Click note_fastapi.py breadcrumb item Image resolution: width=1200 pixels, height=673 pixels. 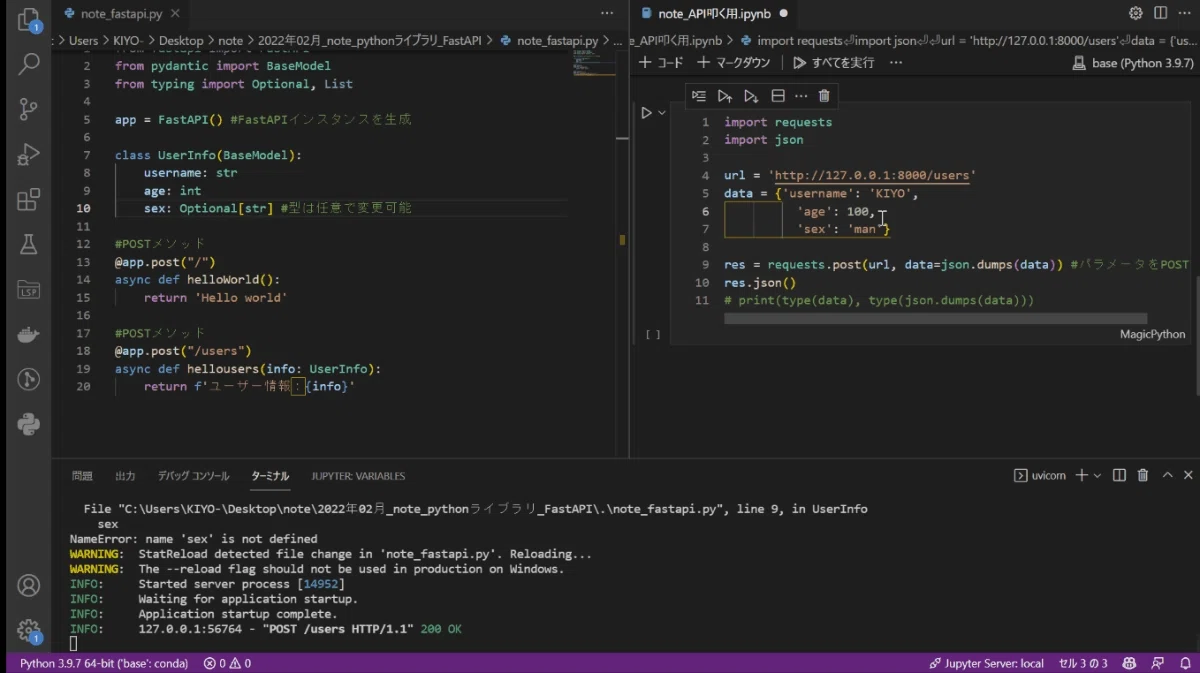pos(549,41)
